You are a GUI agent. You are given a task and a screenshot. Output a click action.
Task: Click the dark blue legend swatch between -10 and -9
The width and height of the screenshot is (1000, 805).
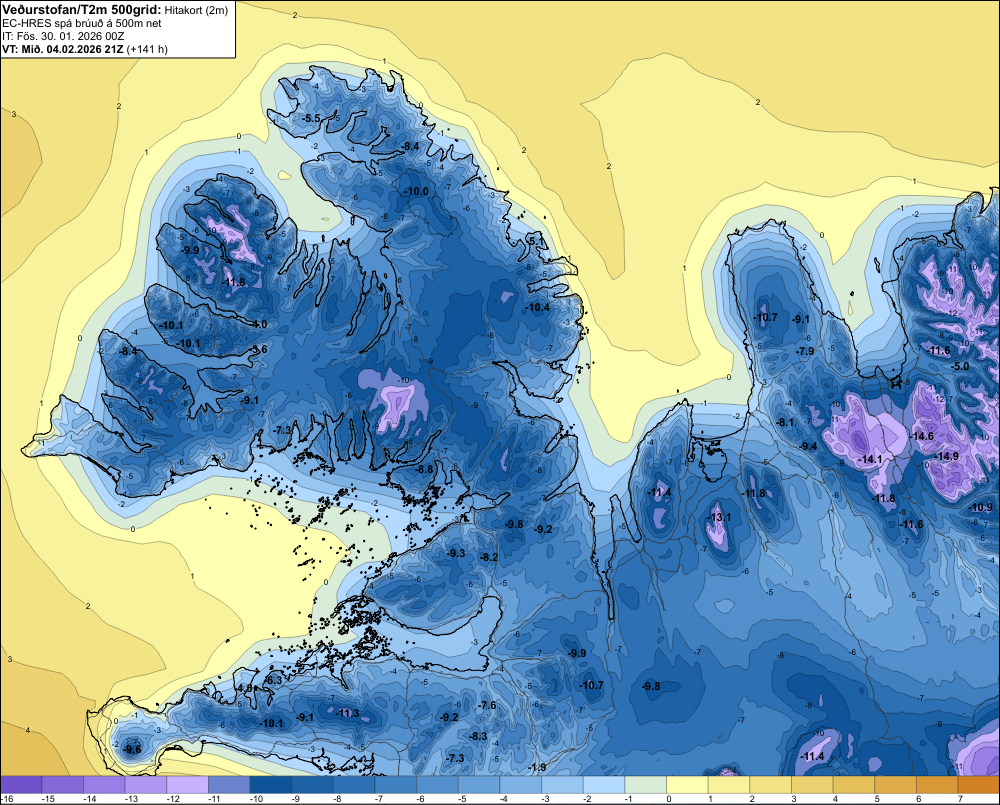tap(271, 785)
